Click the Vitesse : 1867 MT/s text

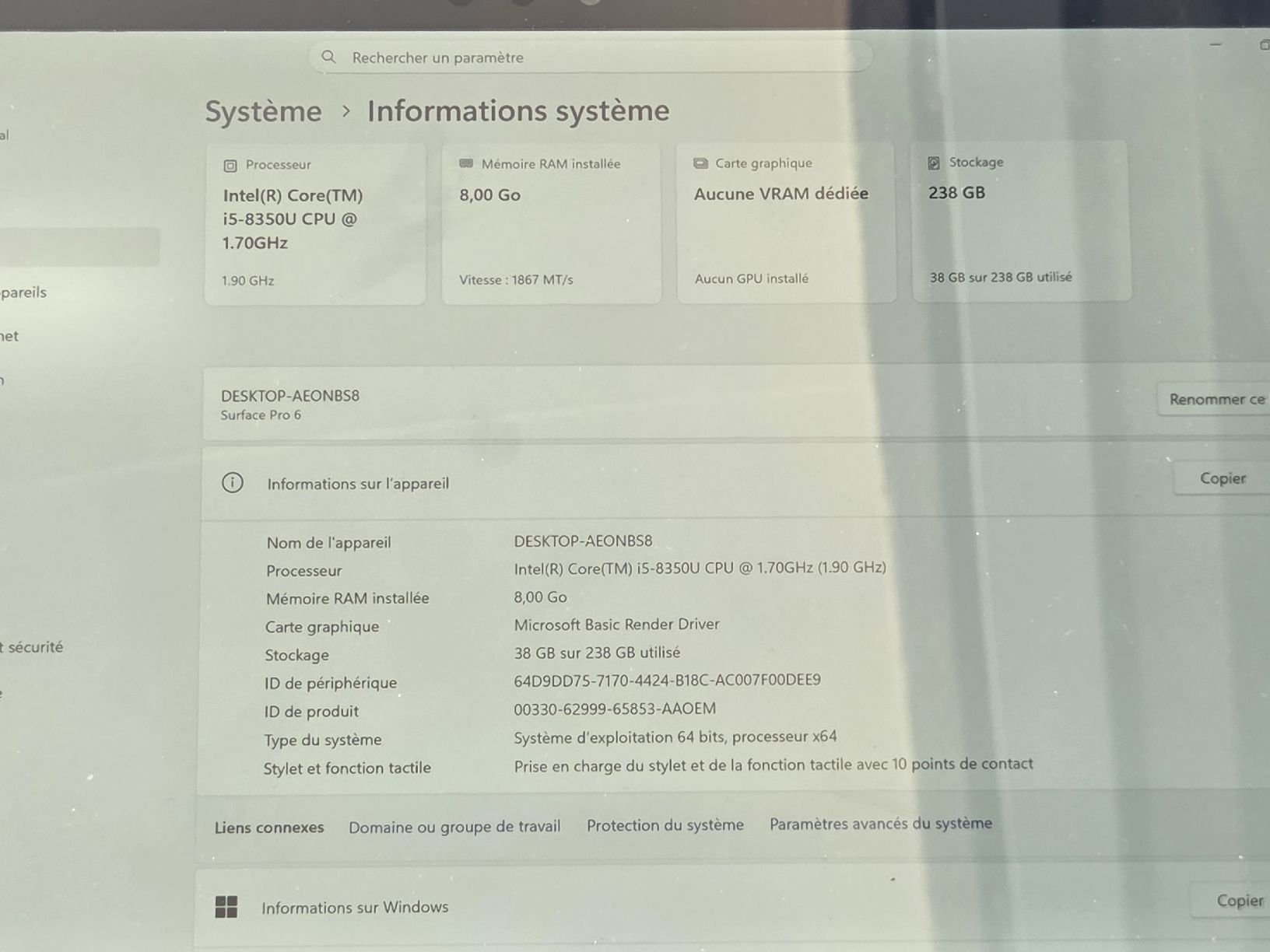pos(516,280)
